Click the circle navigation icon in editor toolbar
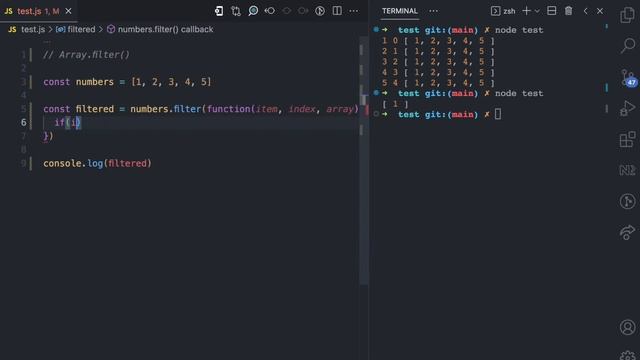 coord(287,11)
